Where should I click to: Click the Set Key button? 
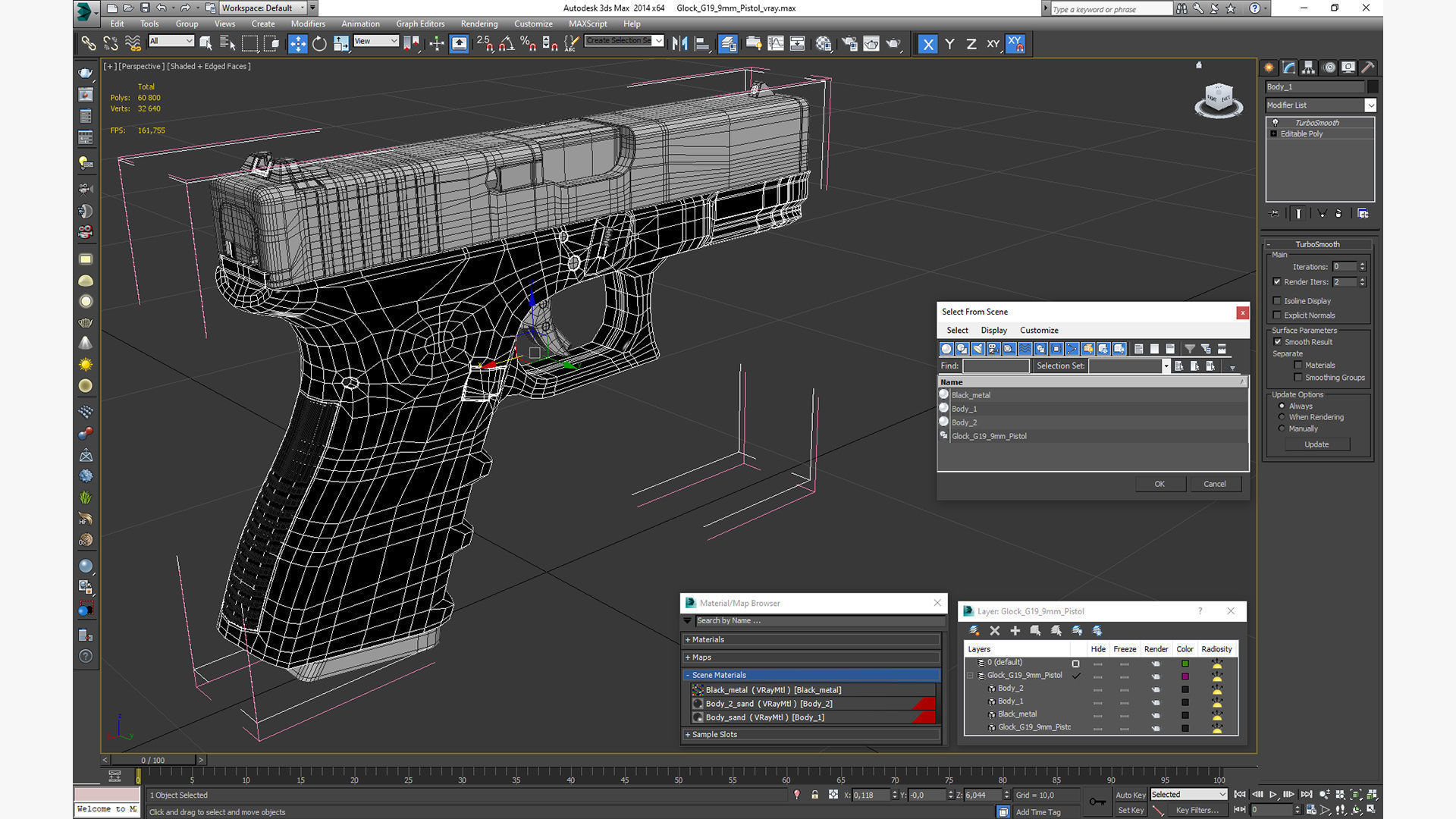tap(1130, 810)
